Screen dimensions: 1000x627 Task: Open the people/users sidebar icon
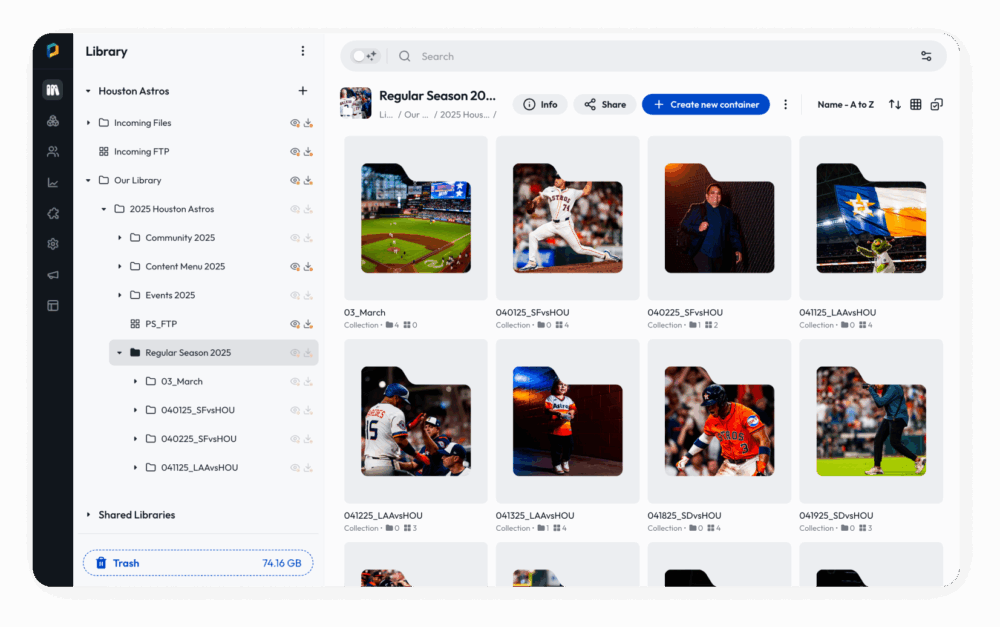pyautogui.click(x=53, y=151)
